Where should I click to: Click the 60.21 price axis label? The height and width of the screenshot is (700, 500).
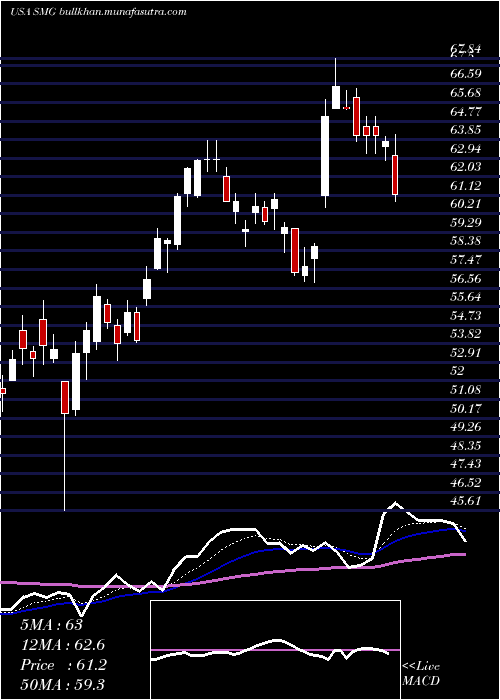[466, 204]
